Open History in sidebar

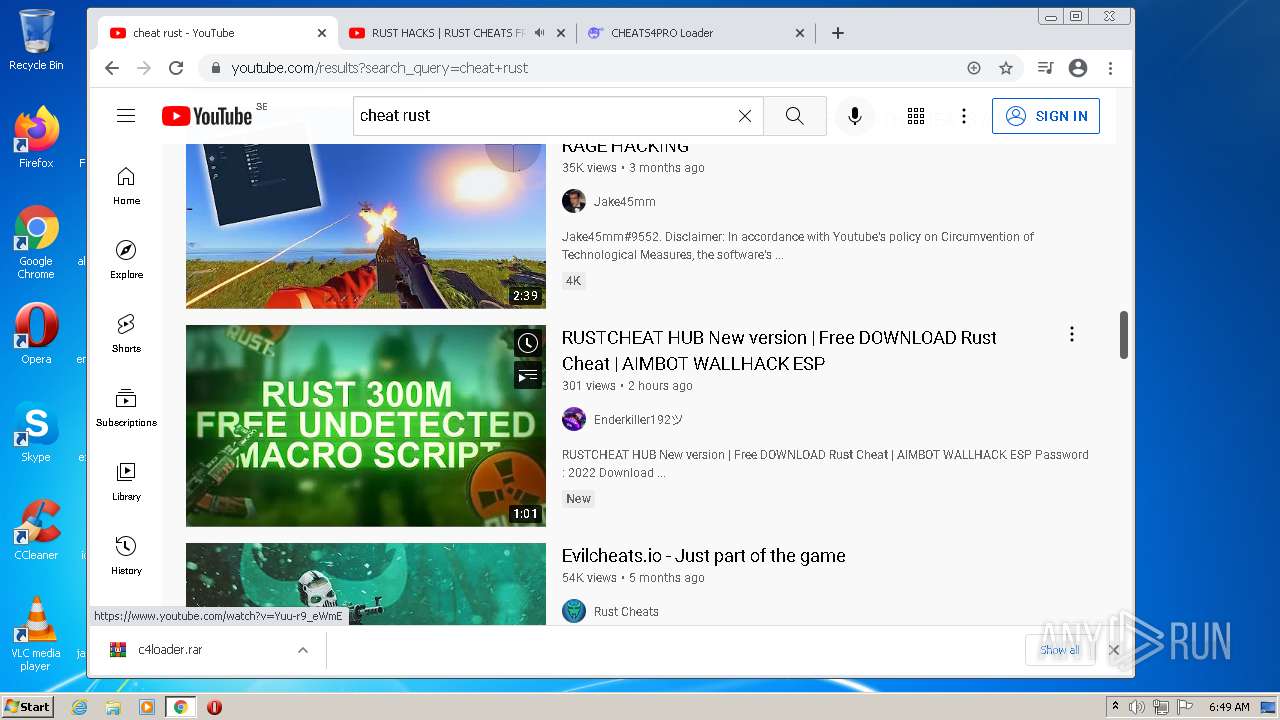pyautogui.click(x=126, y=556)
